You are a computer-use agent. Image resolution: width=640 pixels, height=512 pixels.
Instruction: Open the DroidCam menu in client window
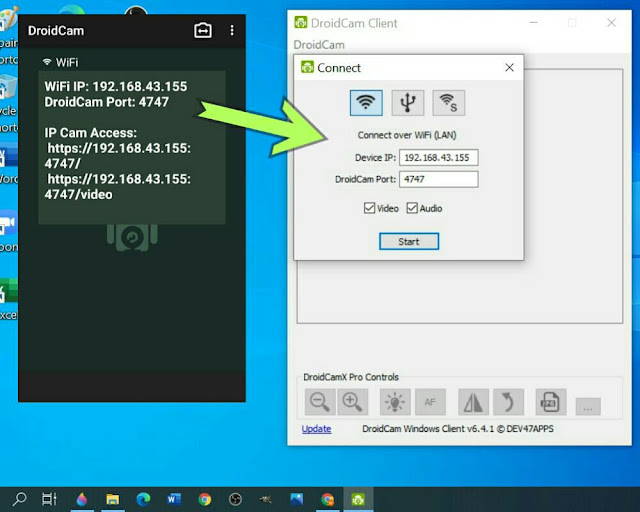[x=319, y=45]
